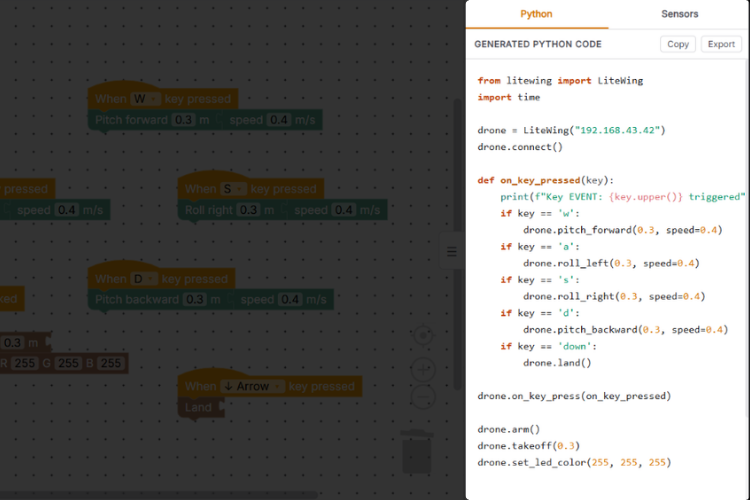Click the 'drone.pitch_forward' code line

(622, 230)
